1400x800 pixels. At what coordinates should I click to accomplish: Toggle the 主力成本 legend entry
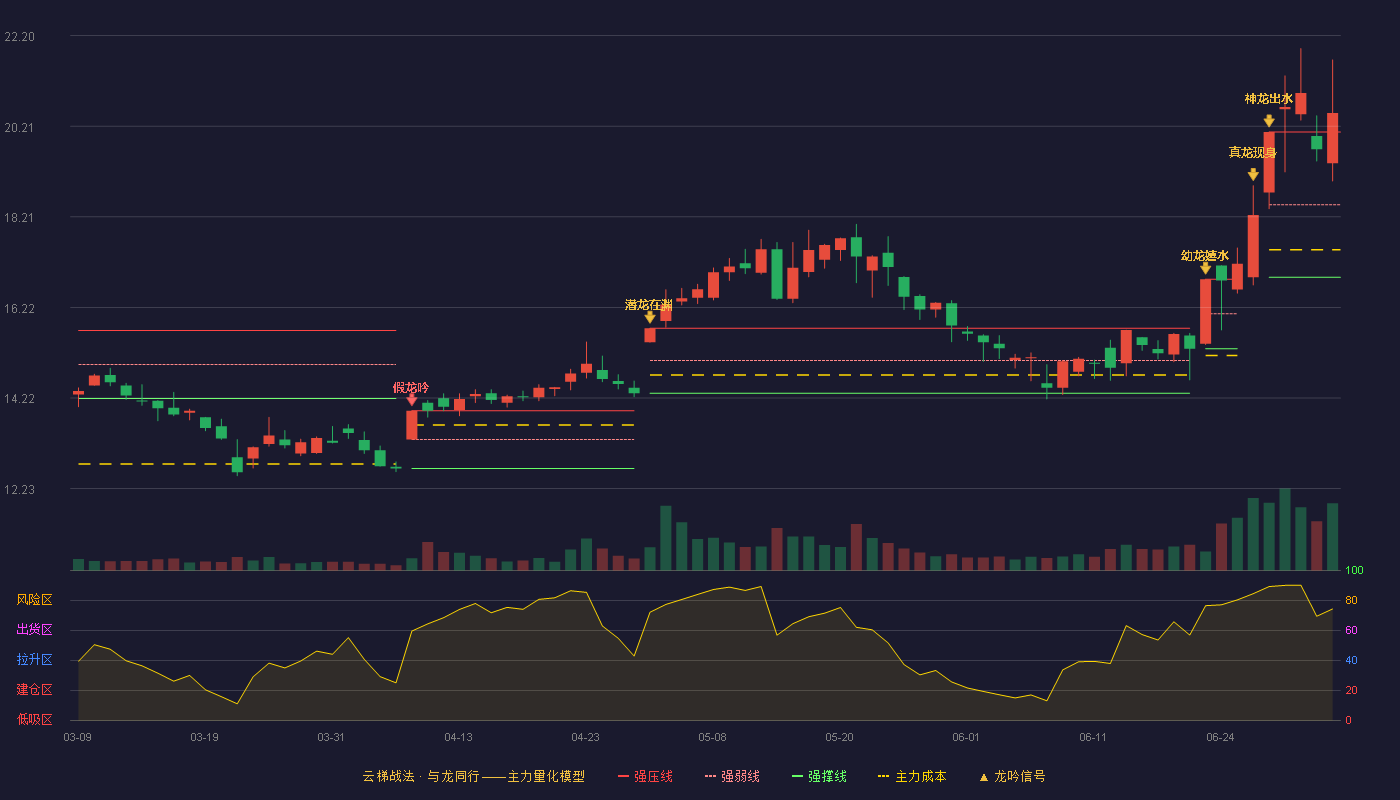tap(912, 777)
